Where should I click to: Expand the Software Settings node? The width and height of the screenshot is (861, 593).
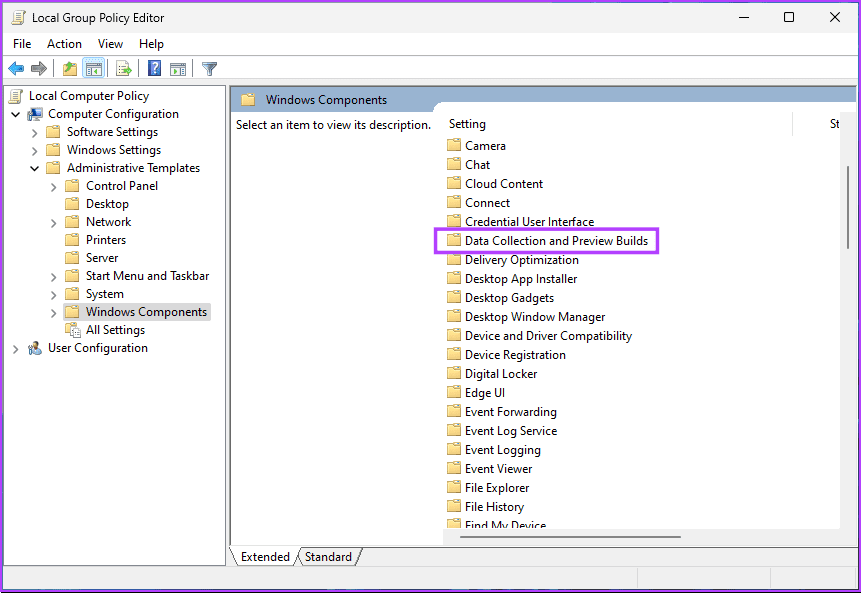point(35,133)
